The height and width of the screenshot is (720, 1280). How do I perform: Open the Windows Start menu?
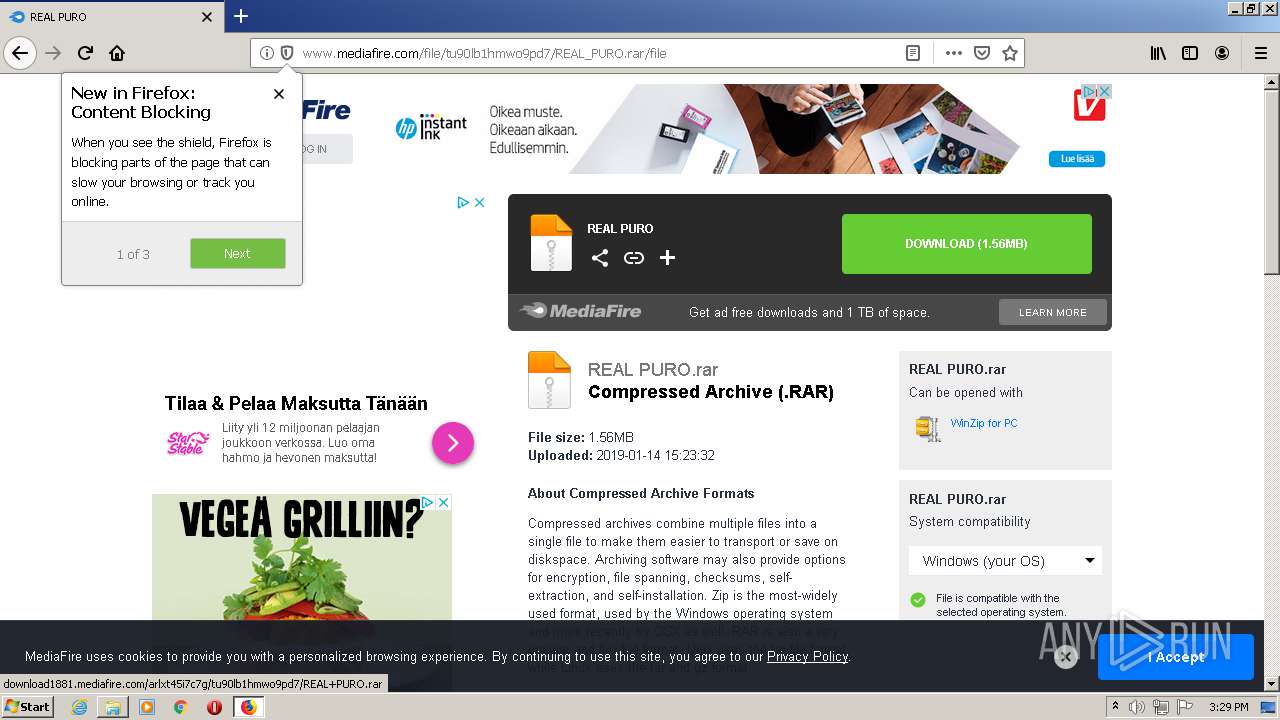point(27,707)
